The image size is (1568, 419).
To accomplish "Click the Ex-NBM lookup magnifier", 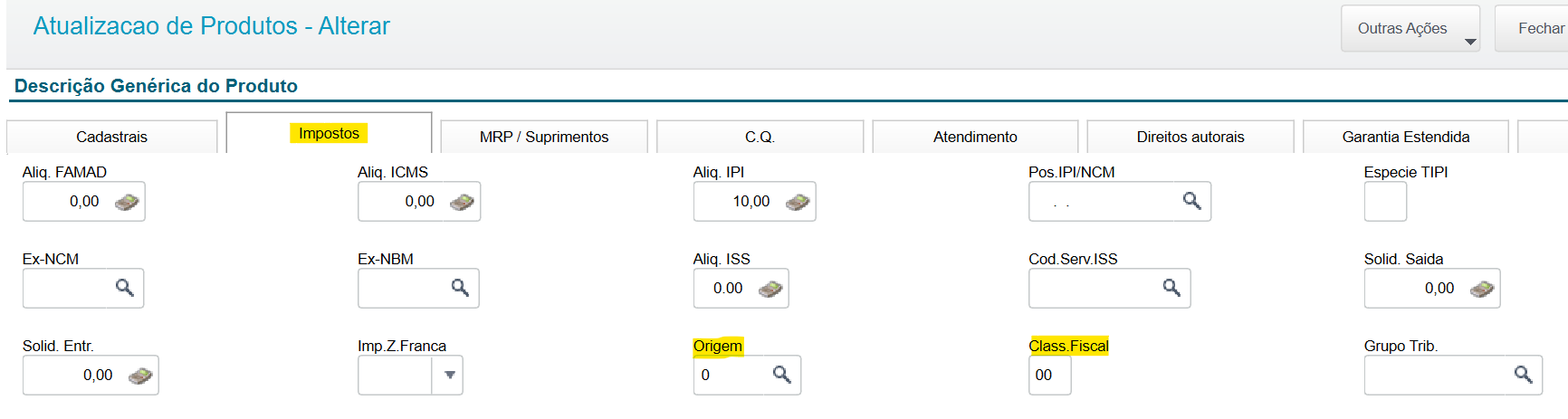I will click(x=460, y=288).
